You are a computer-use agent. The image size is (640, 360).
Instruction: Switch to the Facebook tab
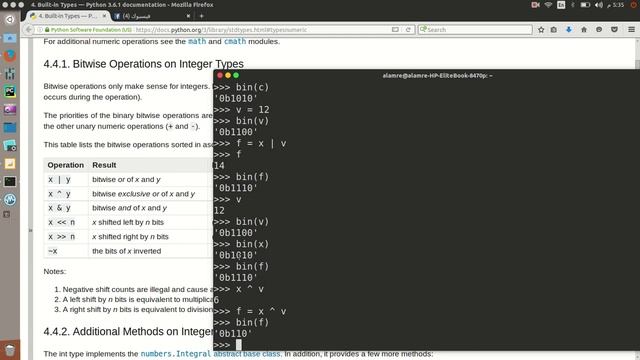click(152, 16)
